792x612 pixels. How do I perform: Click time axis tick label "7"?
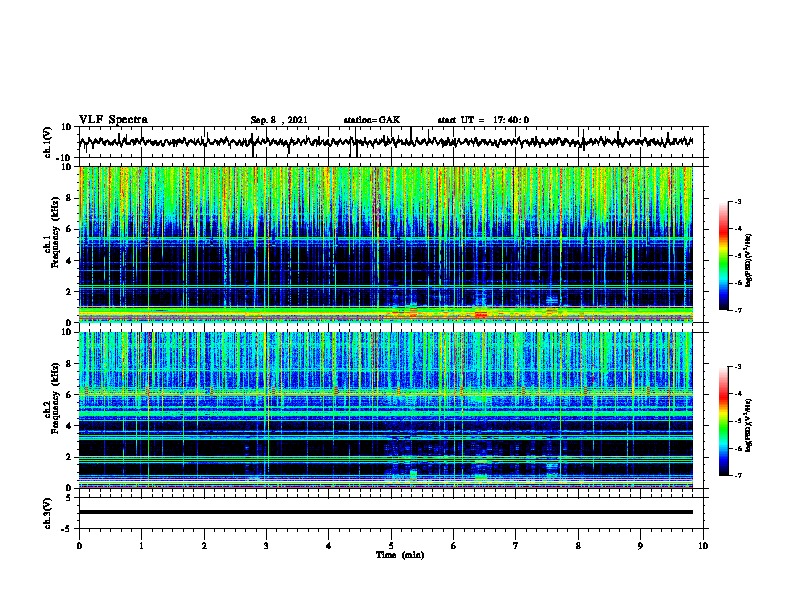(516, 545)
